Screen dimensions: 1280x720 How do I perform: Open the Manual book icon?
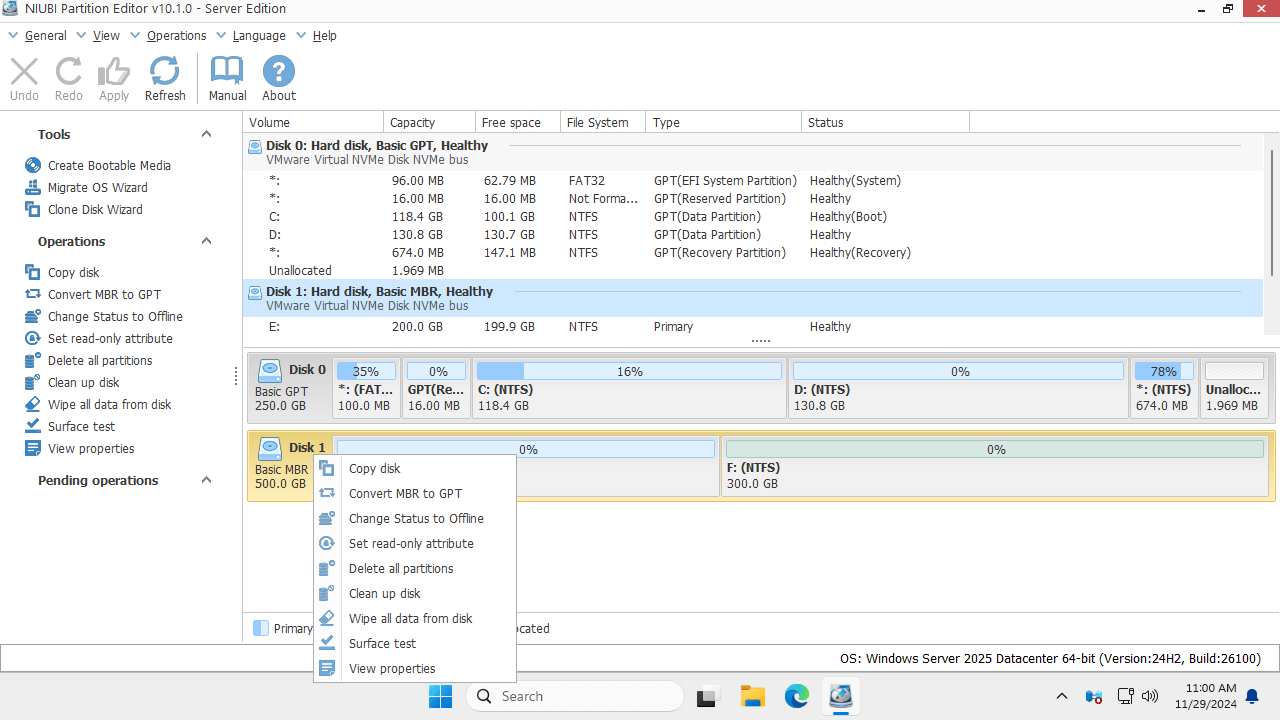tap(227, 79)
